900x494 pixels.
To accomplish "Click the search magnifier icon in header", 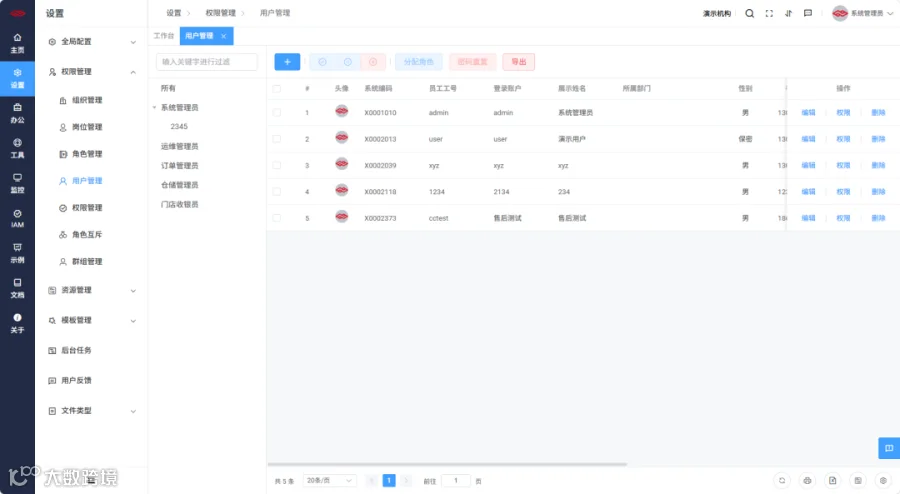I will point(750,13).
